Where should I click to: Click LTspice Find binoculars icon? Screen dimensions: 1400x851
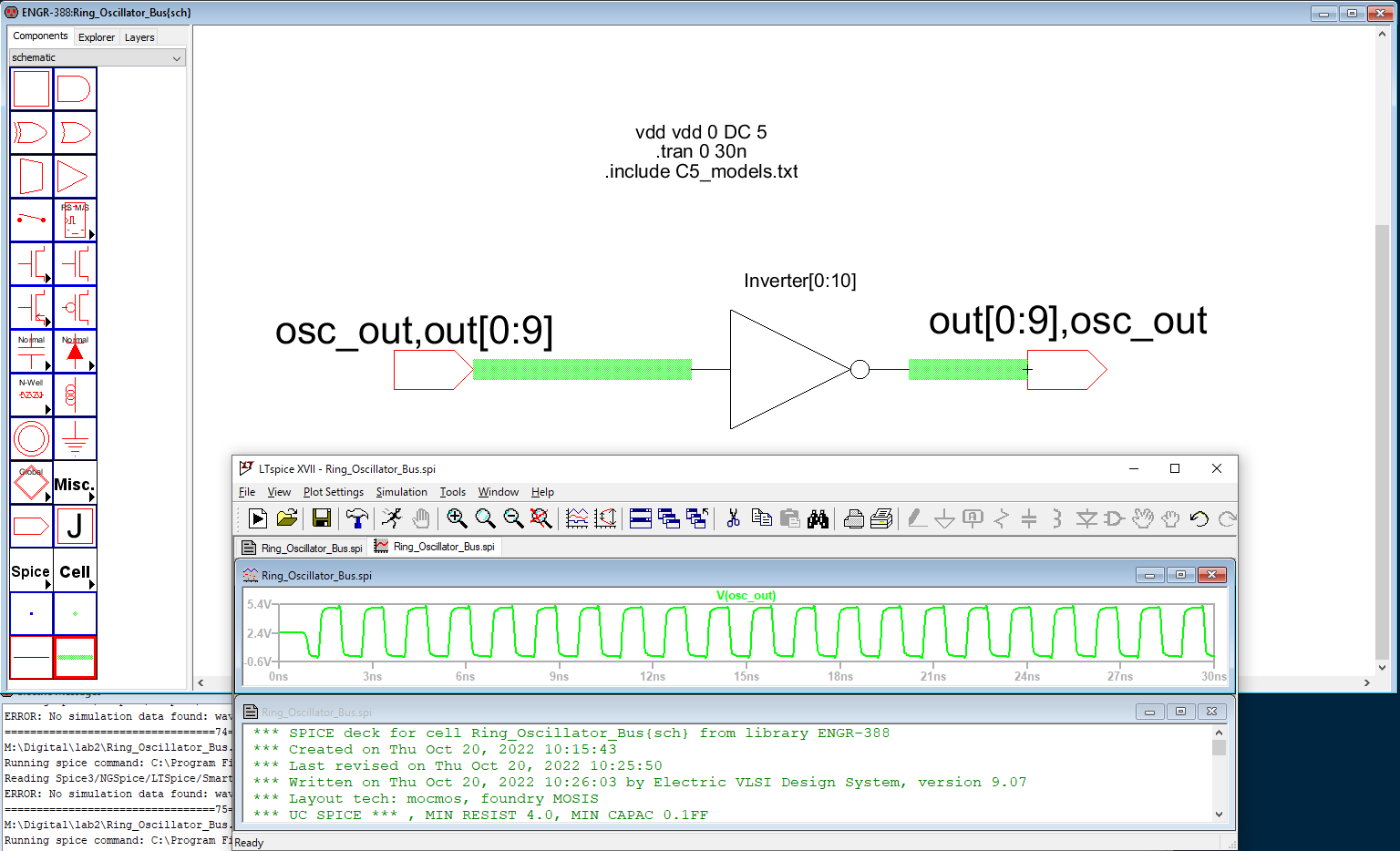pos(818,518)
